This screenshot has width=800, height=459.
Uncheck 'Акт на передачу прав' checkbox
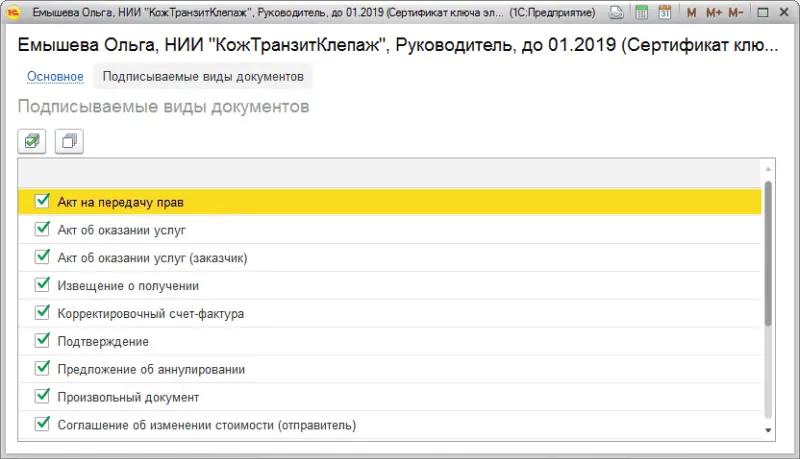42,201
